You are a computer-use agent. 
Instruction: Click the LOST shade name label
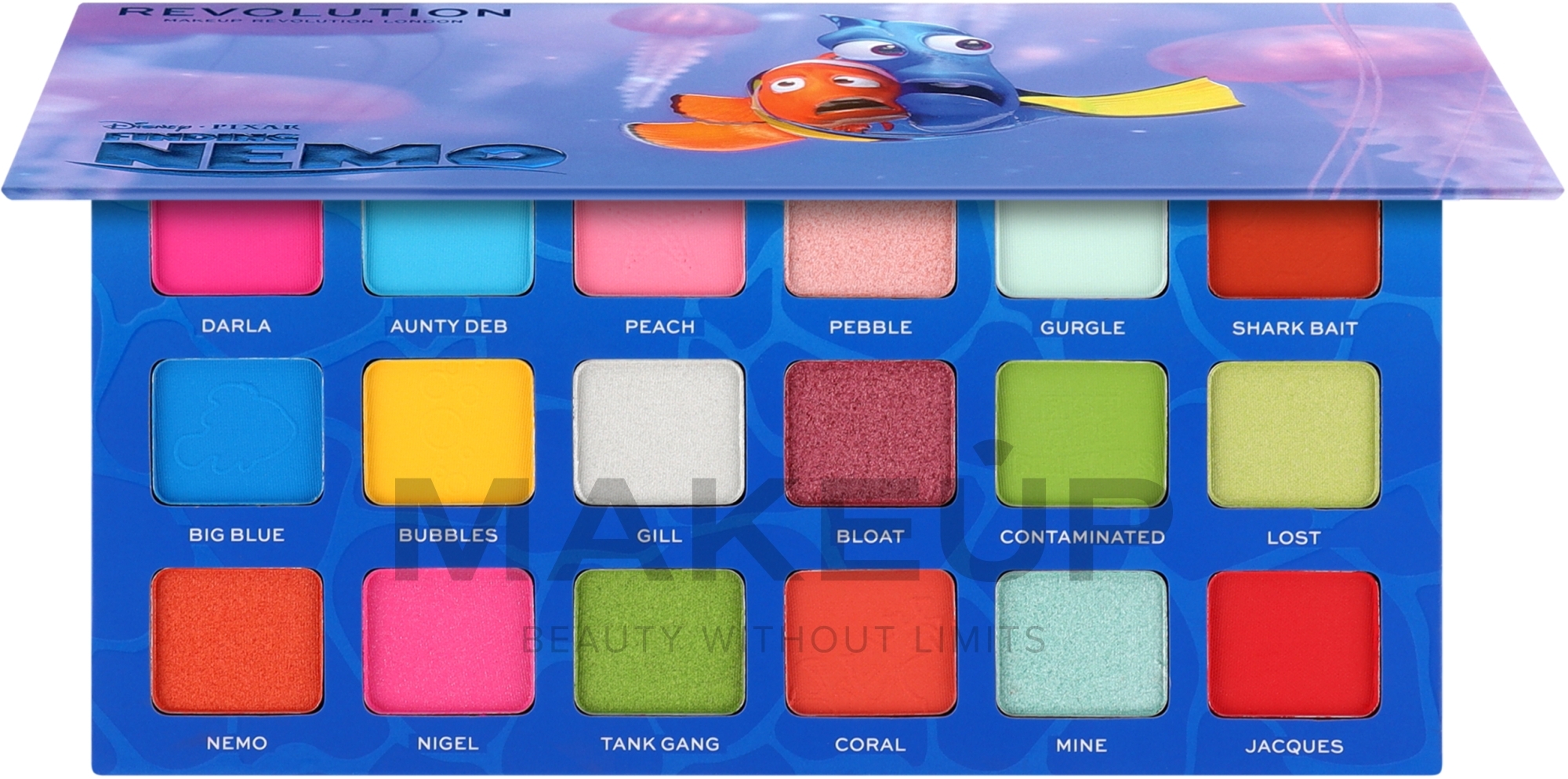[1294, 538]
